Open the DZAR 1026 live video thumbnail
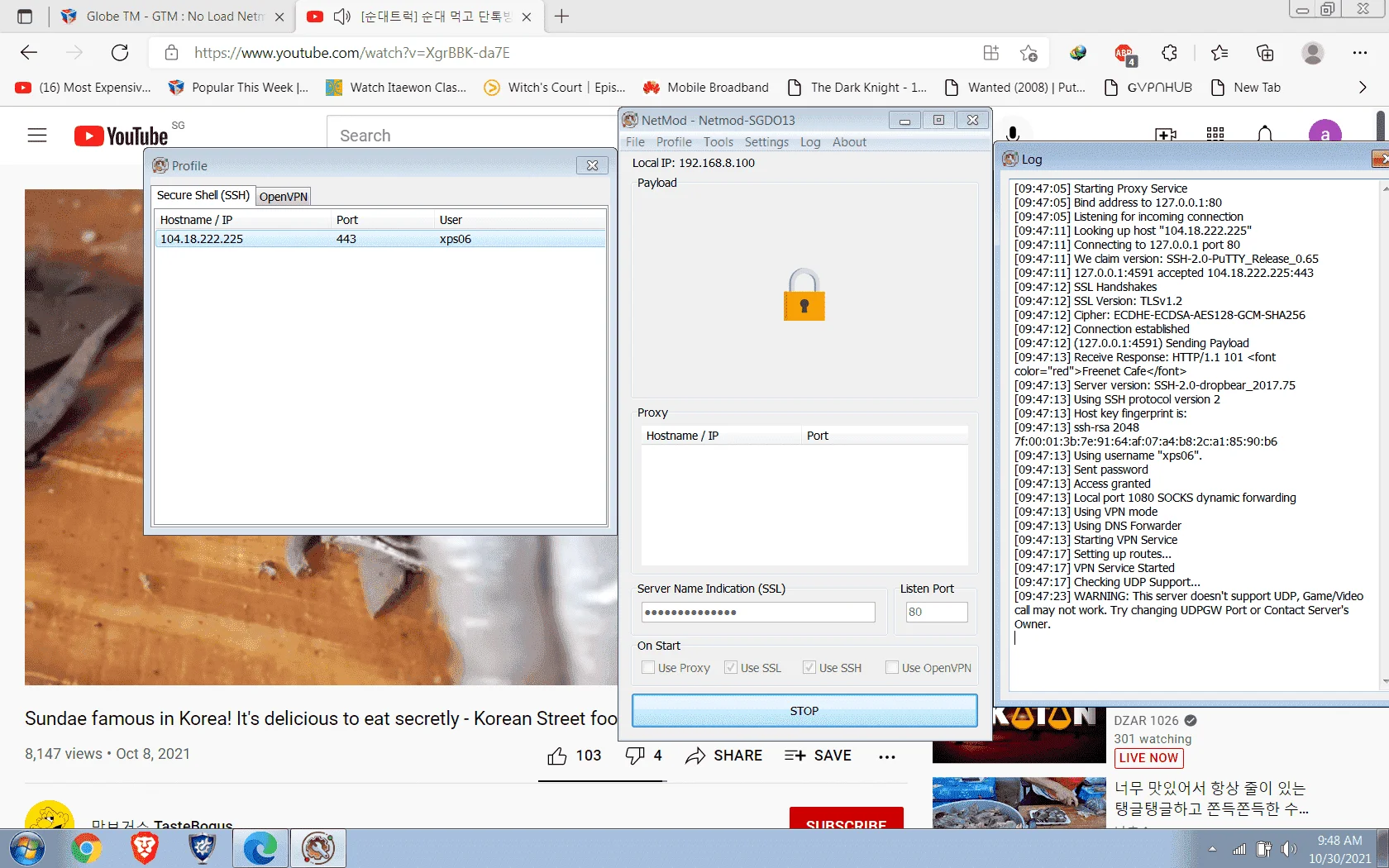The width and height of the screenshot is (1389, 868). [x=1019, y=734]
